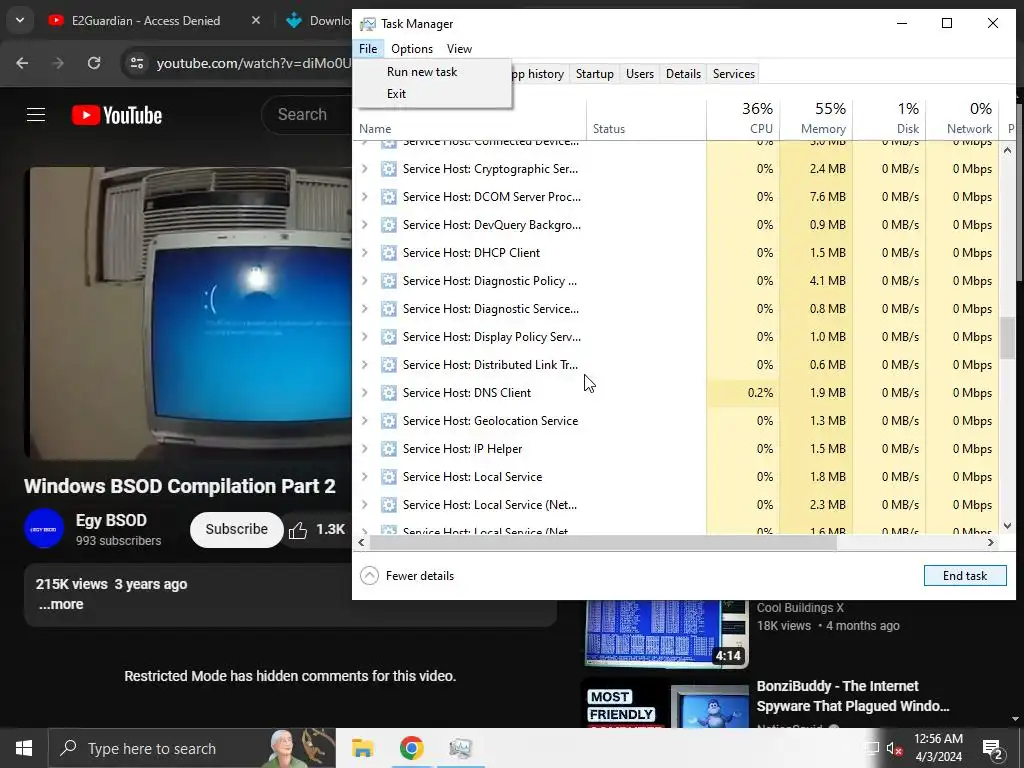Click the scroll down arrow in process list
This screenshot has height=768, width=1024.
coord(1007,525)
